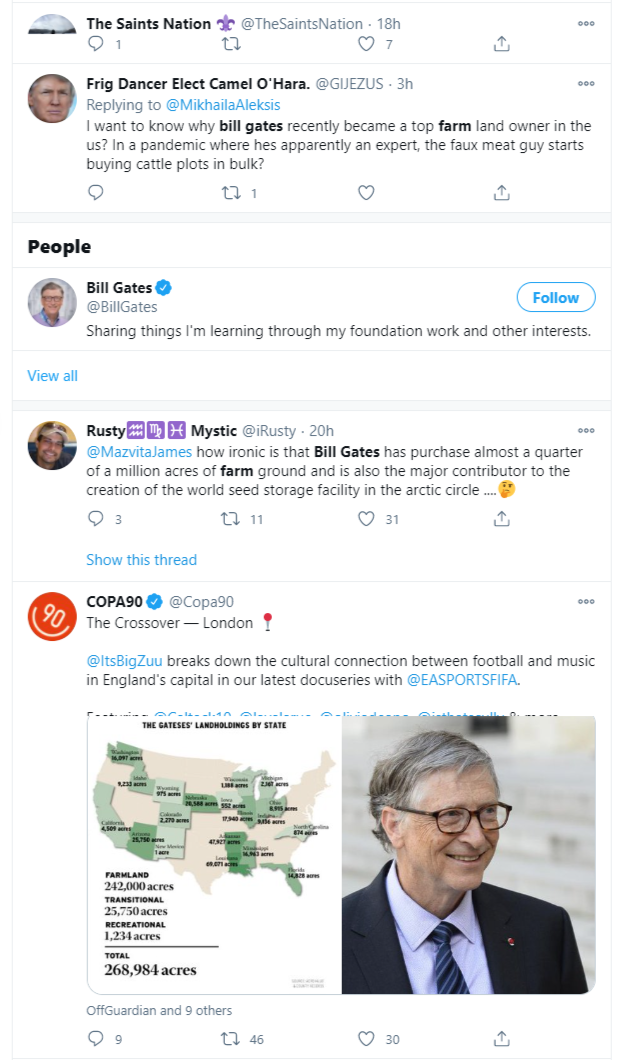Retweet the Frig Dancer Elect tweet
The image size is (631, 1060).
coord(231,193)
